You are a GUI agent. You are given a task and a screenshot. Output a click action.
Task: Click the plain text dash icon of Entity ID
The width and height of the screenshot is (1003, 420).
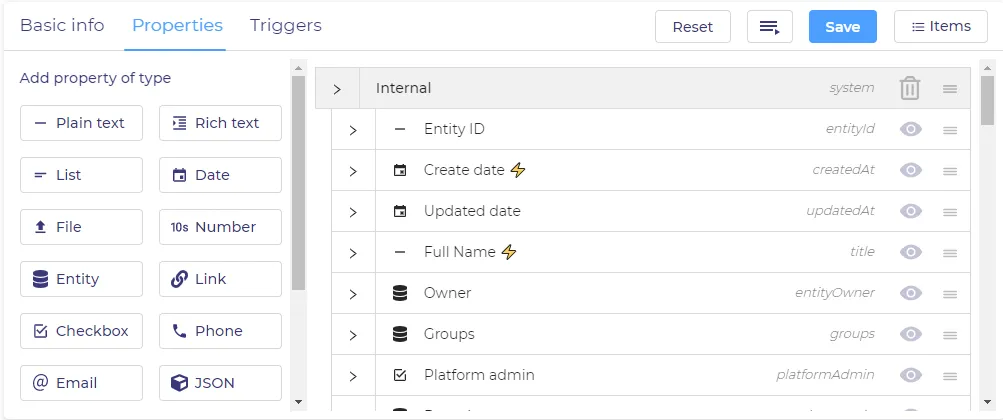coord(400,129)
